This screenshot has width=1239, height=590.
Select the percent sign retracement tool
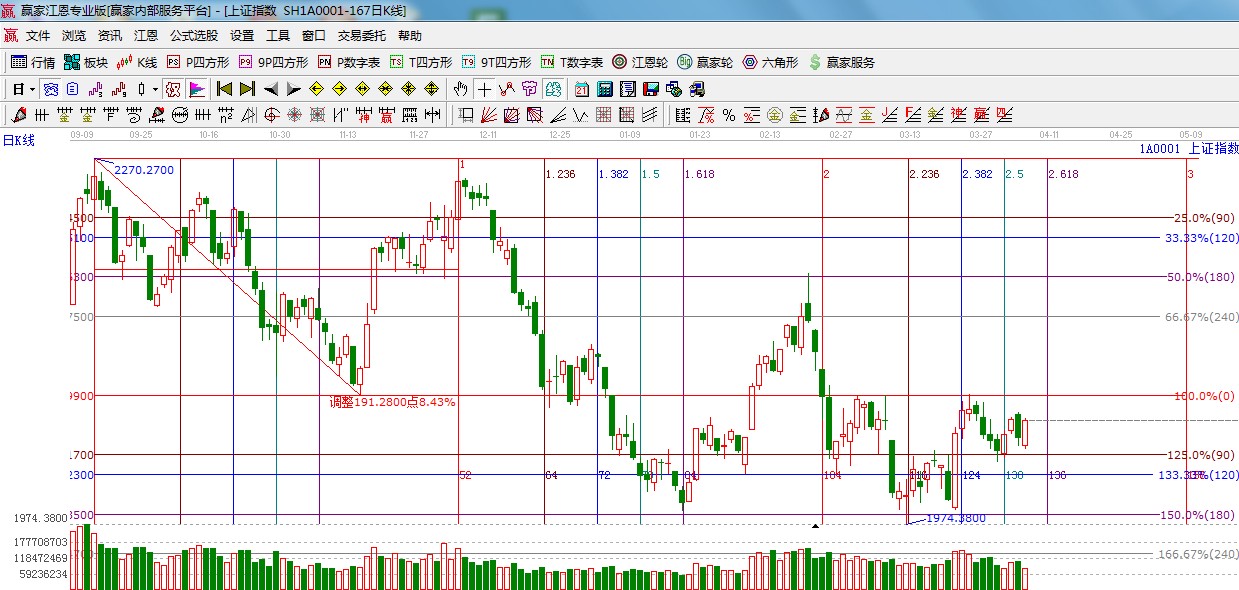pyautogui.click(x=729, y=115)
